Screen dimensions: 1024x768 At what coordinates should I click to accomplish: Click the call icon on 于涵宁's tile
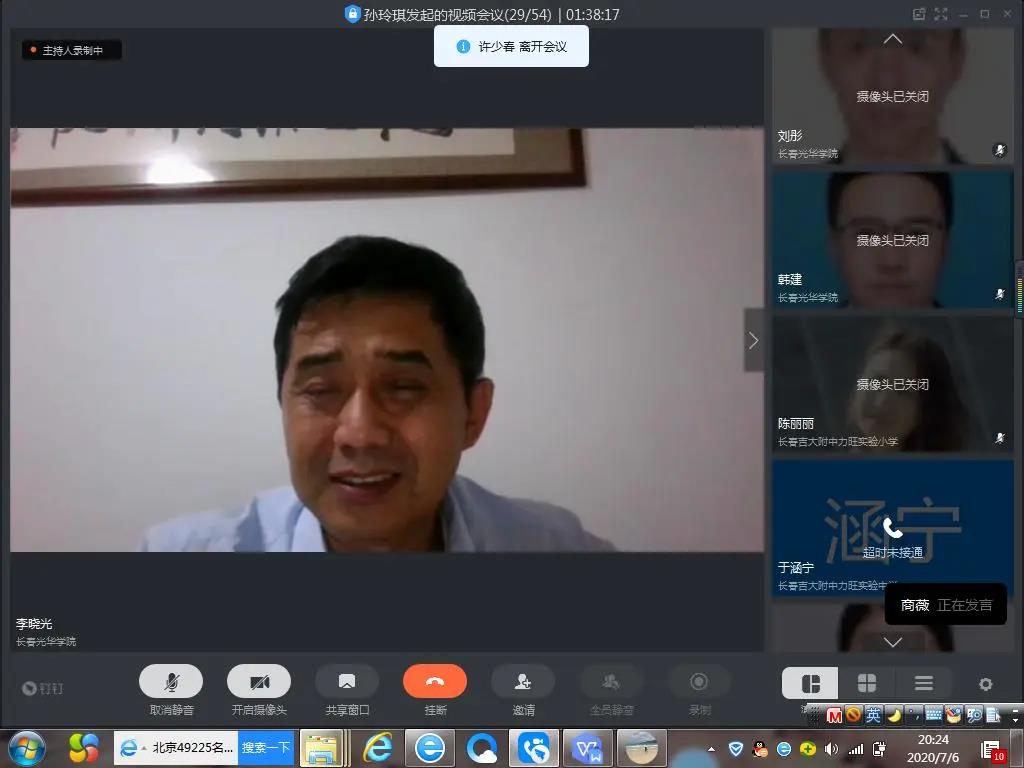pos(892,528)
